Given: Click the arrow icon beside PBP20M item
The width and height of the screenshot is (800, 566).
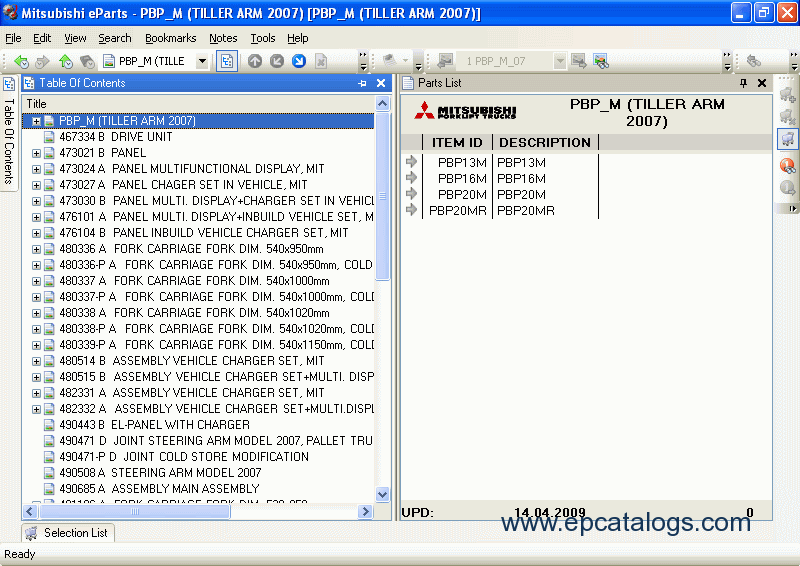Looking at the screenshot, I should tap(411, 194).
